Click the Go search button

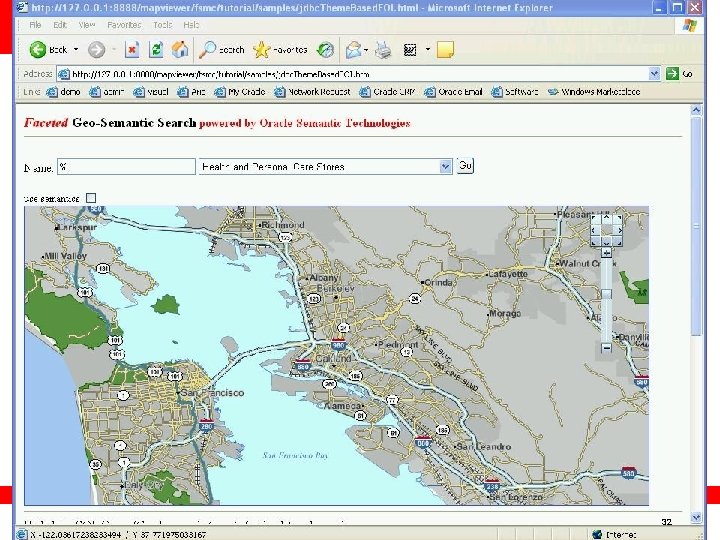click(465, 165)
